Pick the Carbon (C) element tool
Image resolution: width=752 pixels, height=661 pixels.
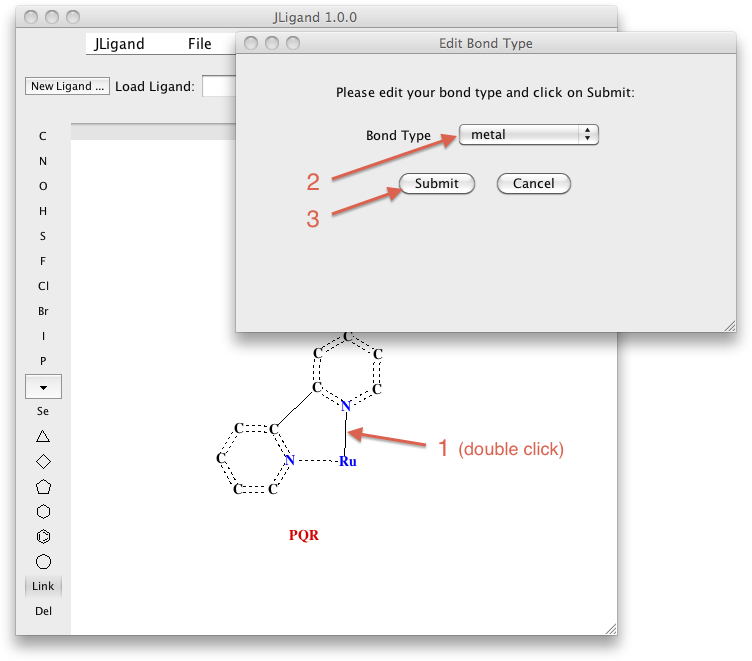[43, 136]
